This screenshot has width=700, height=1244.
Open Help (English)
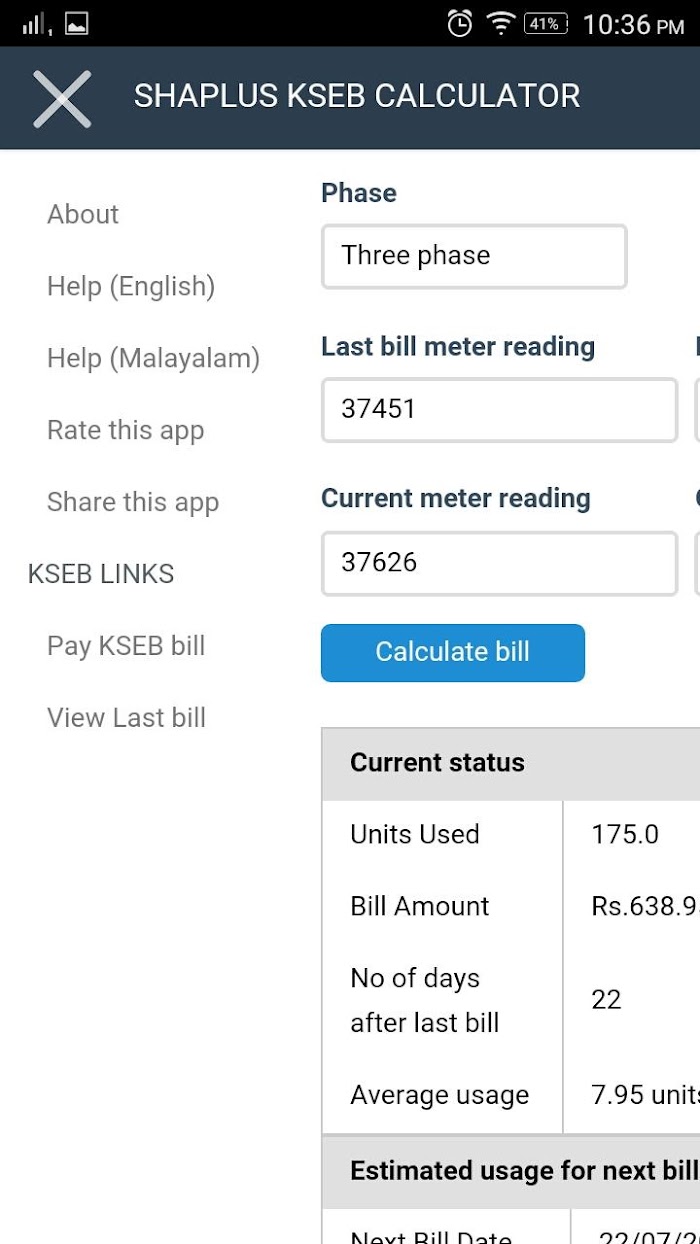[131, 286]
